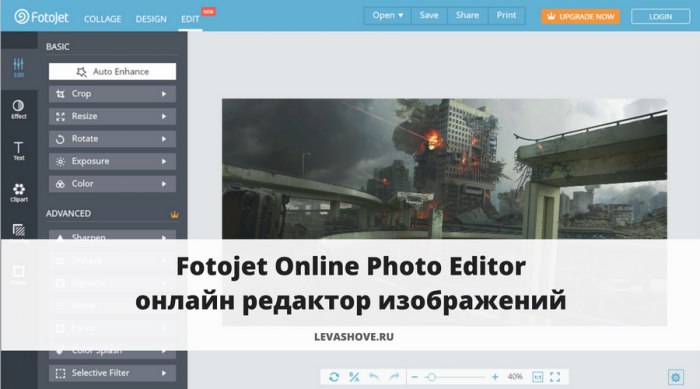Click the Exposure sun icon
The image size is (700, 389).
point(60,161)
